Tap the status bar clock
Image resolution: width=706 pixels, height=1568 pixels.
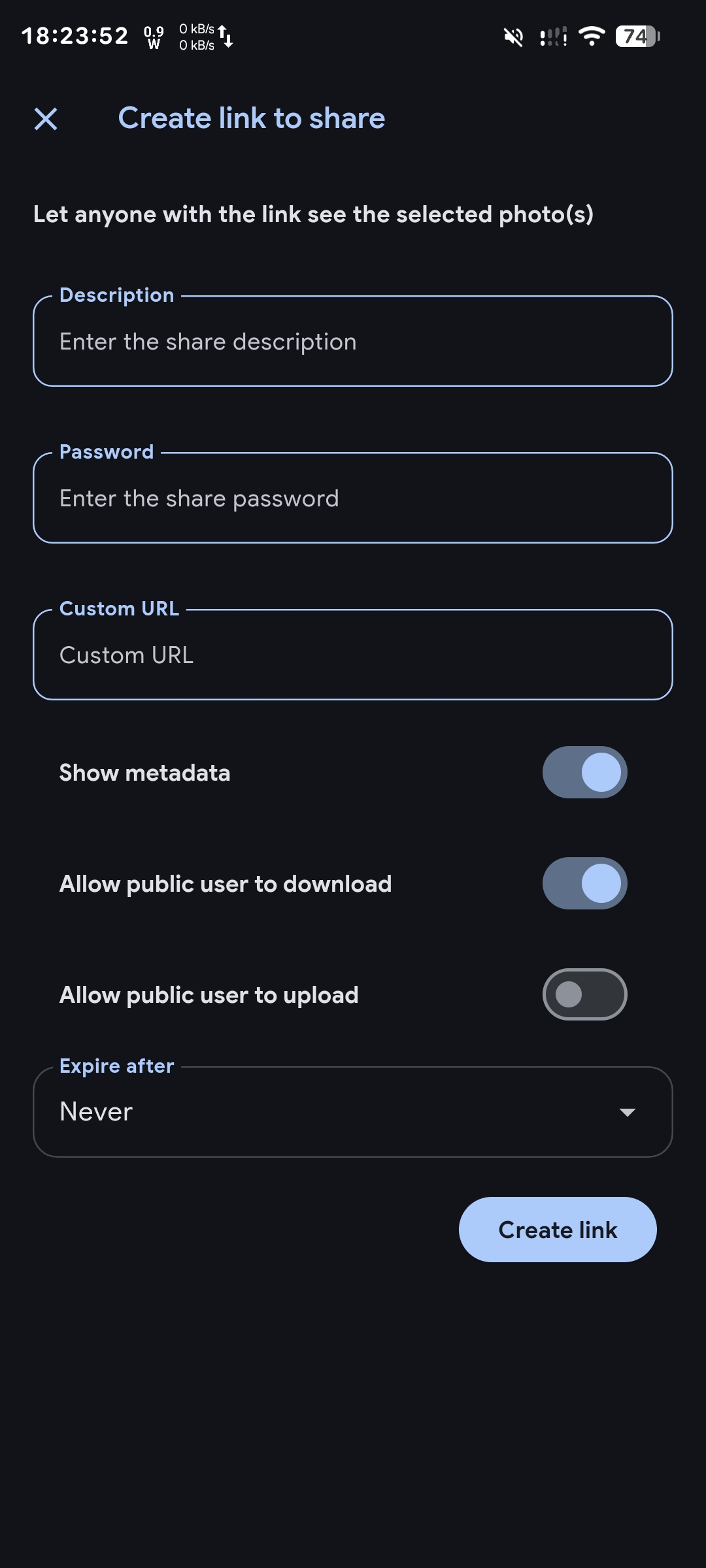click(75, 36)
